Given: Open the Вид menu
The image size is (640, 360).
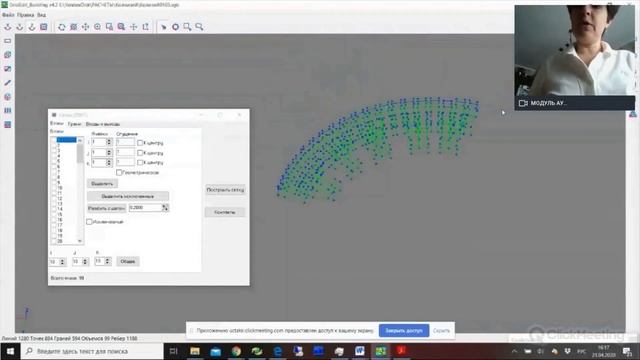Looking at the screenshot, I should tap(42, 15).
